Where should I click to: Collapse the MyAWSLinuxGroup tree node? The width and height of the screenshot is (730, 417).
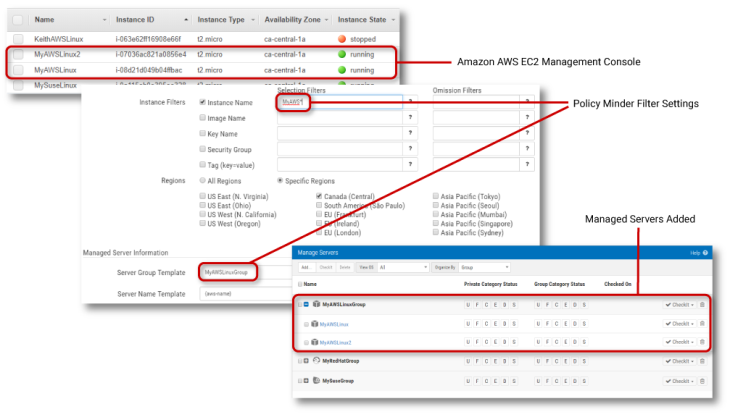(x=306, y=304)
